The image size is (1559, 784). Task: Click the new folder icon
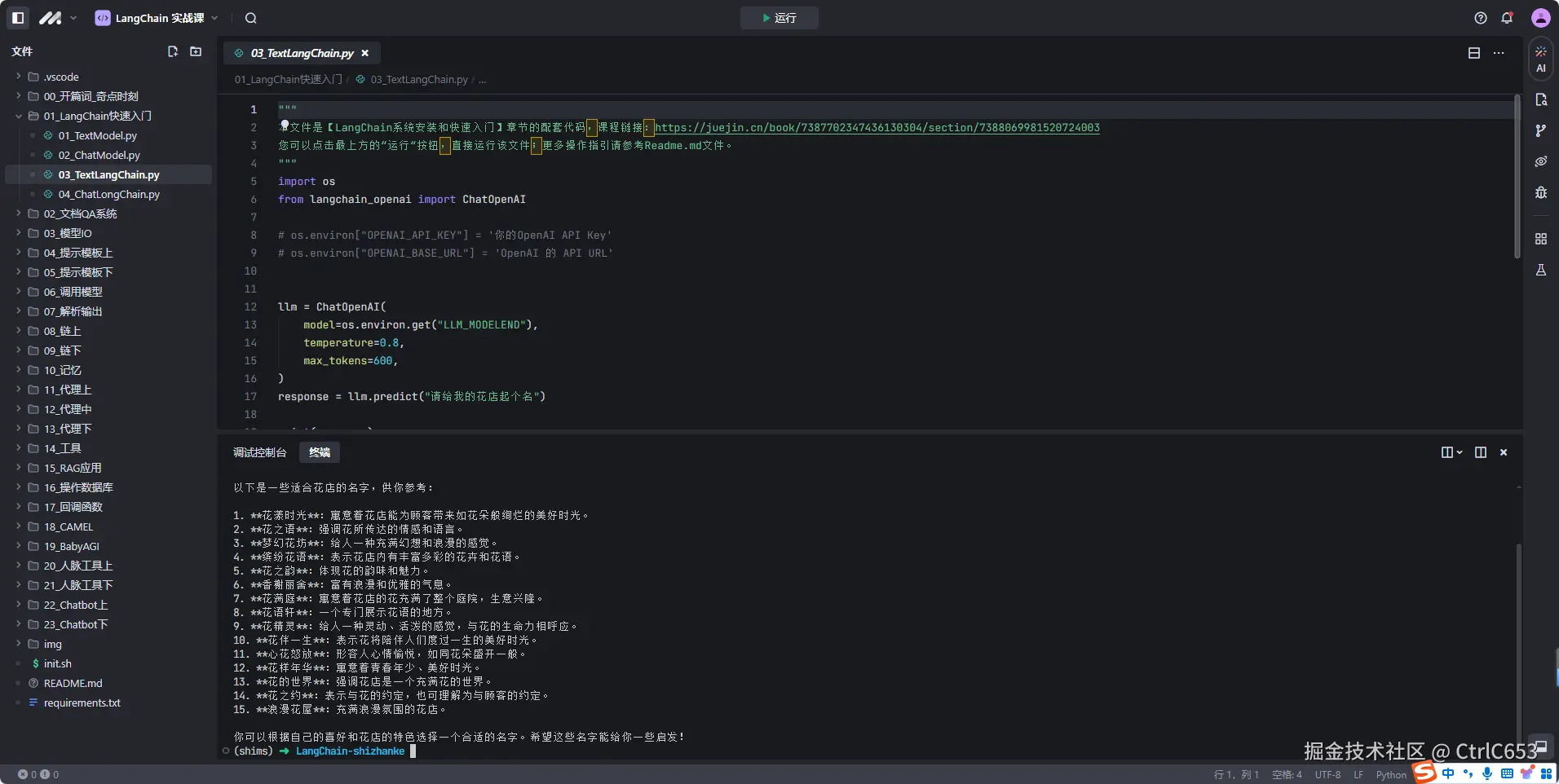[x=196, y=51]
